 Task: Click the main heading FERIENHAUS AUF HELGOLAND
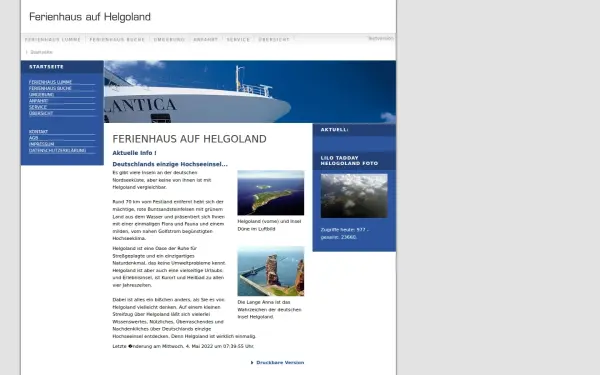189,139
